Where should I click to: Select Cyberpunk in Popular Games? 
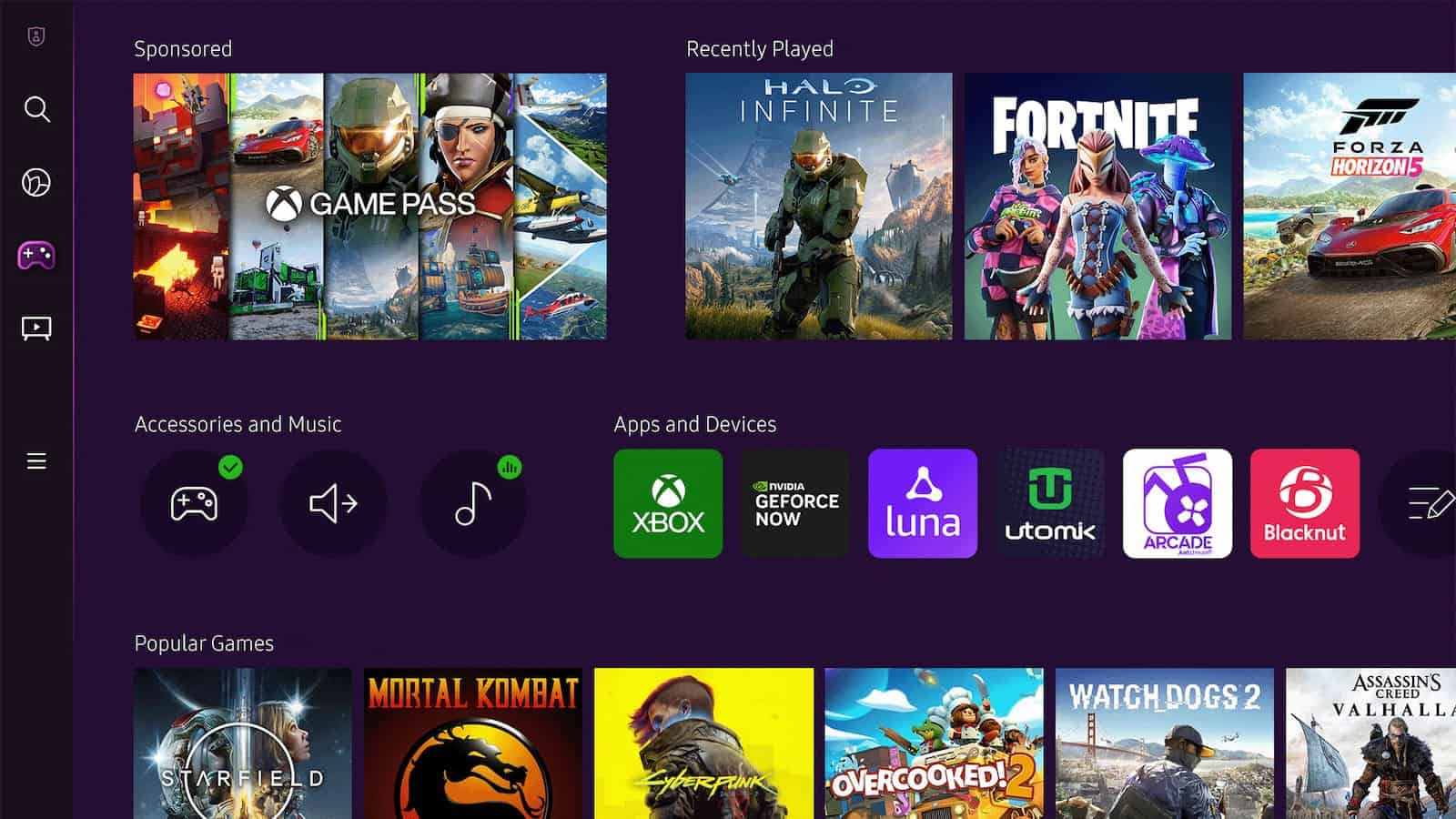[x=704, y=743]
